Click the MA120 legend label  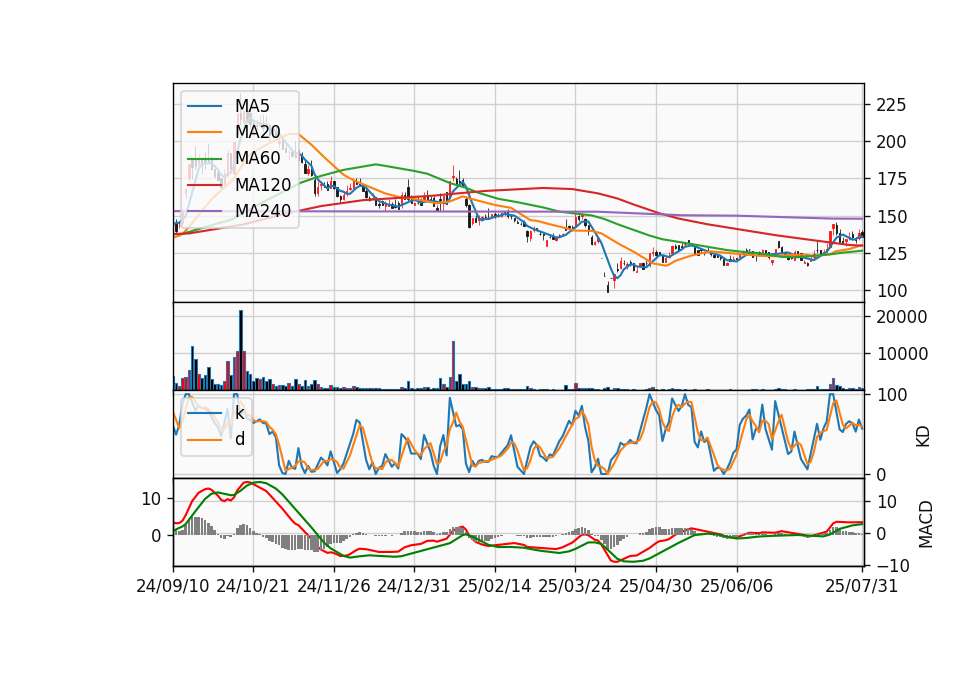click(263, 184)
